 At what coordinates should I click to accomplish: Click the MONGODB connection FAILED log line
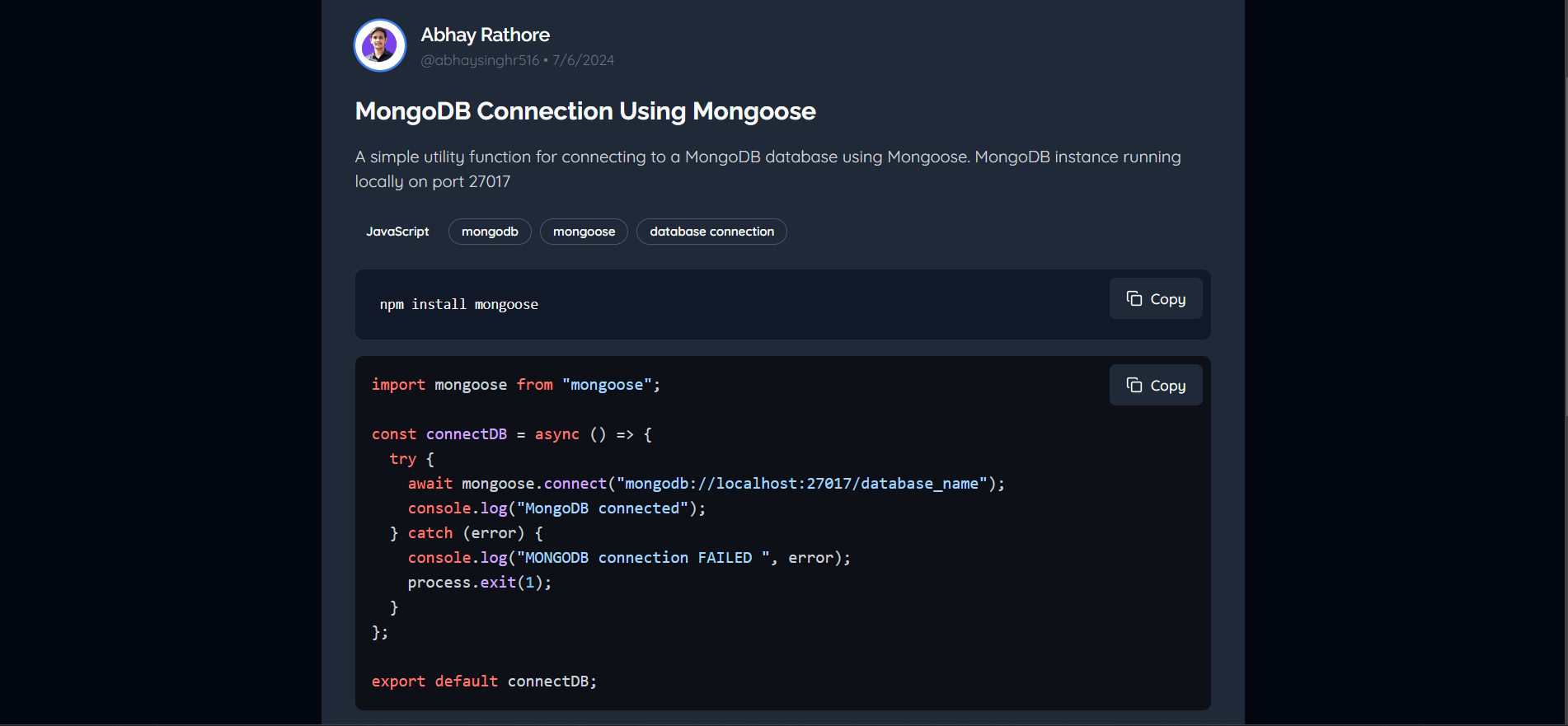point(629,558)
